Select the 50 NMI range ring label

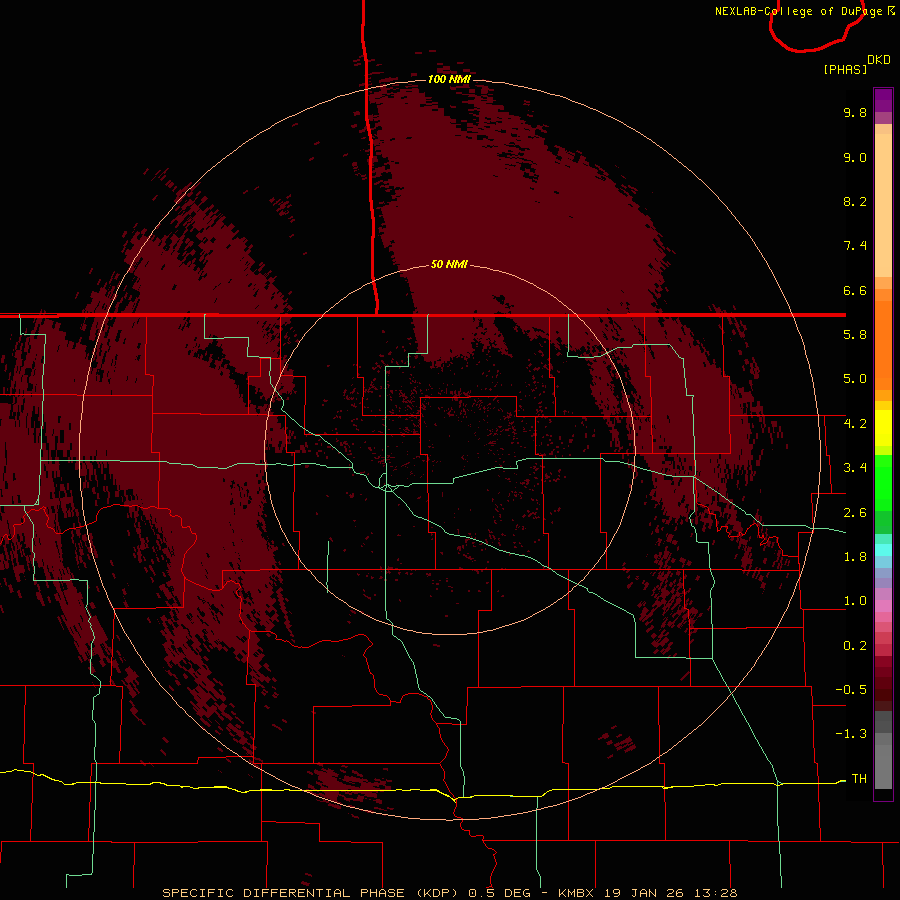(x=449, y=264)
